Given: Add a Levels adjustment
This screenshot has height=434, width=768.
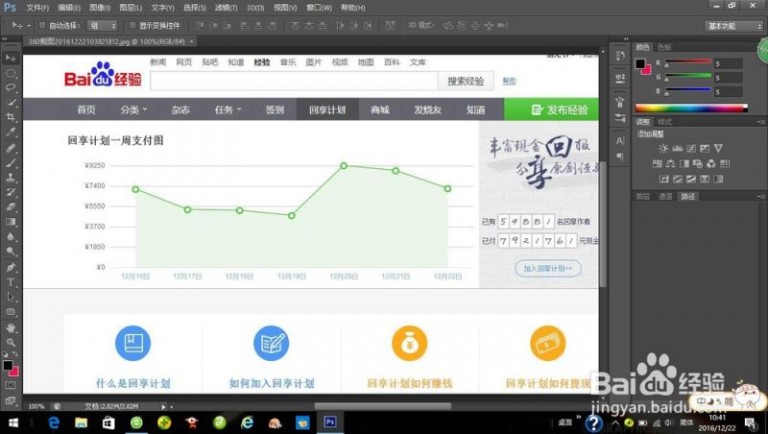Looking at the screenshot, I should (677, 148).
